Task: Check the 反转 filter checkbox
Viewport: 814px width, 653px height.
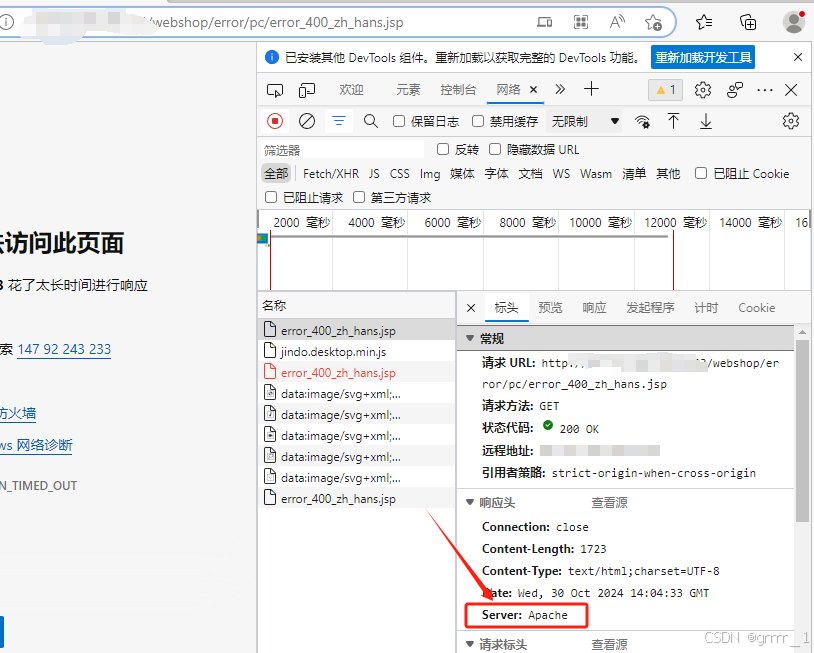Action: click(x=443, y=149)
